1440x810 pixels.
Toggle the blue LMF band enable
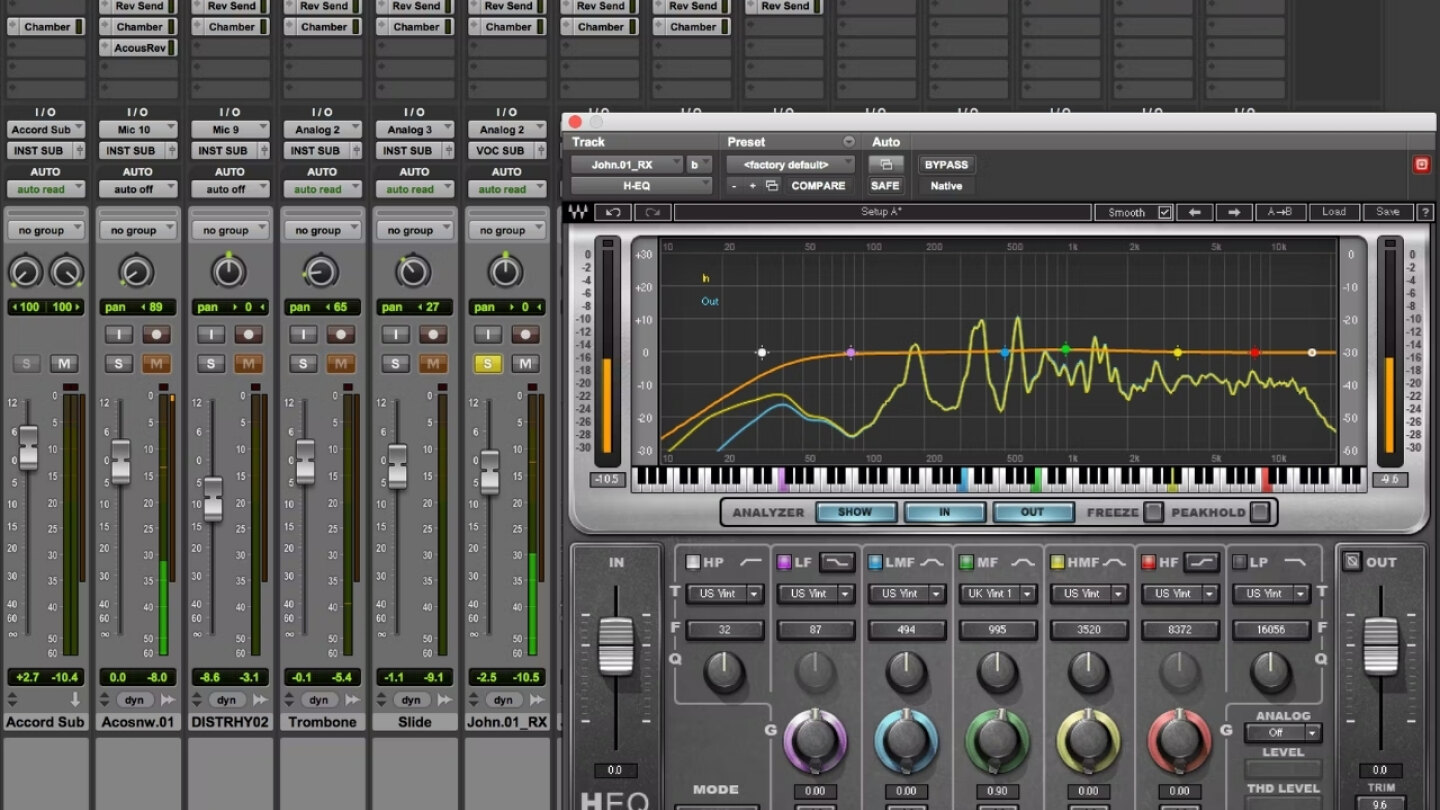click(875, 563)
